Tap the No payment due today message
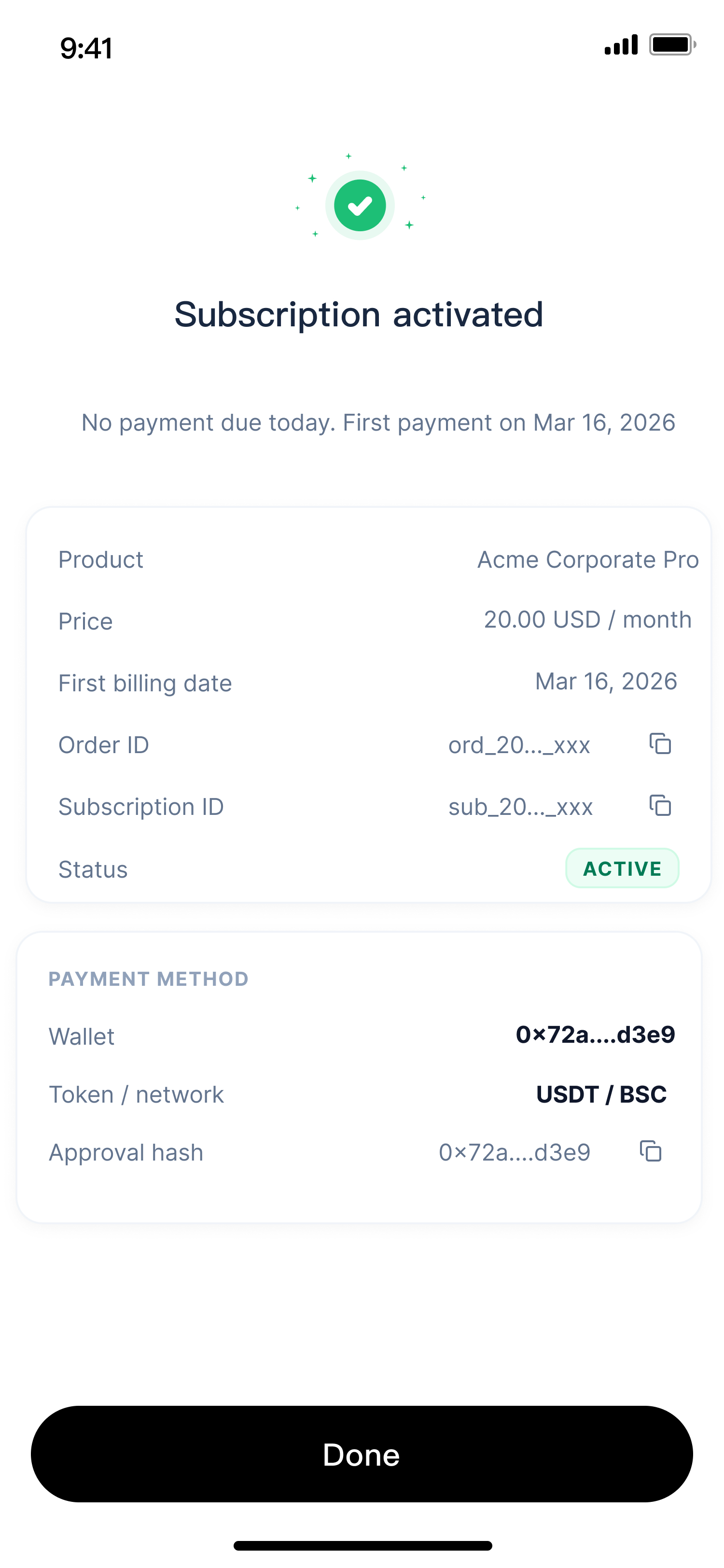Screen dimensions: 724x1568 pyautogui.click(x=378, y=422)
